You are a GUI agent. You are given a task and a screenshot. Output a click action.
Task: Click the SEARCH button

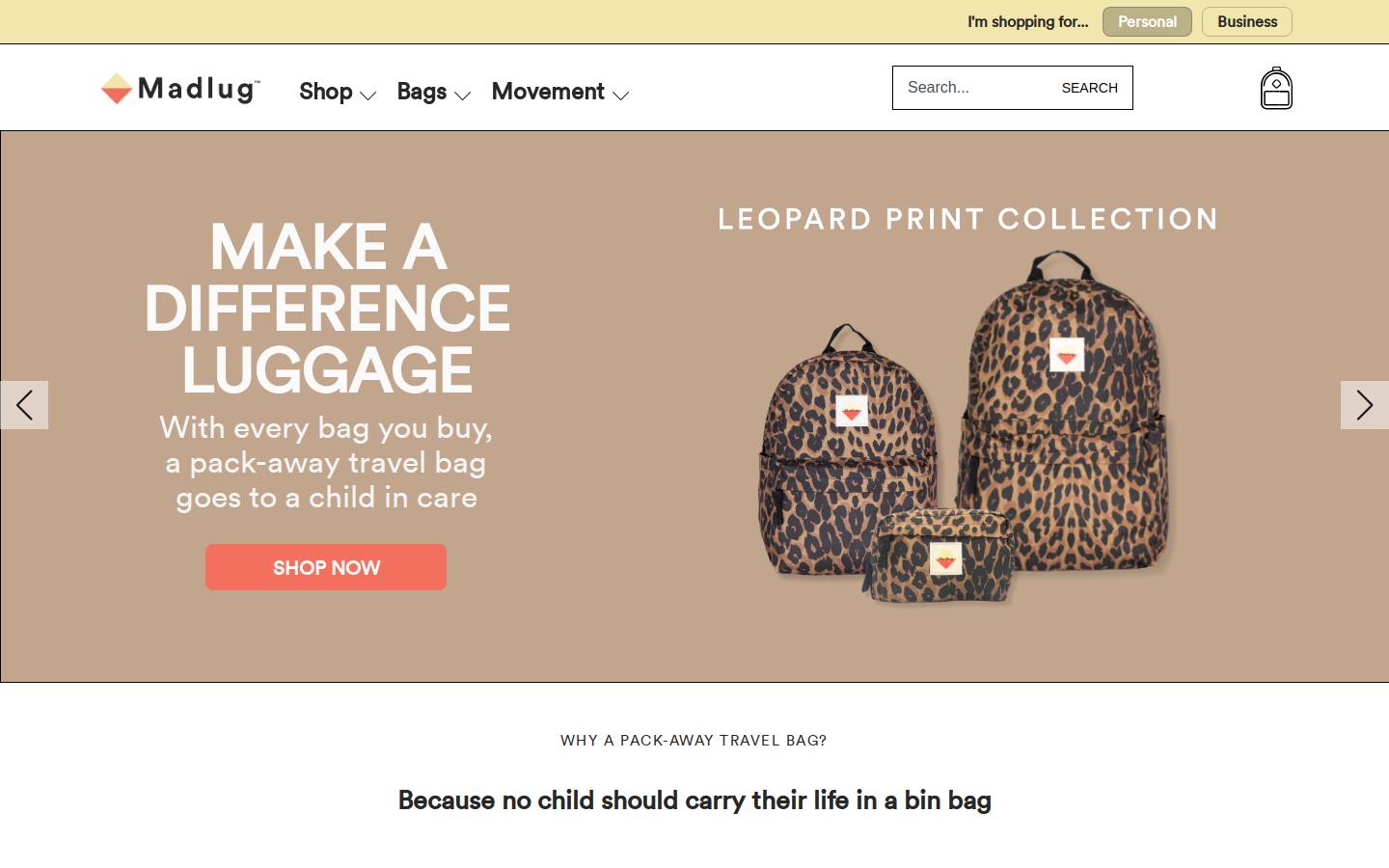tap(1090, 88)
